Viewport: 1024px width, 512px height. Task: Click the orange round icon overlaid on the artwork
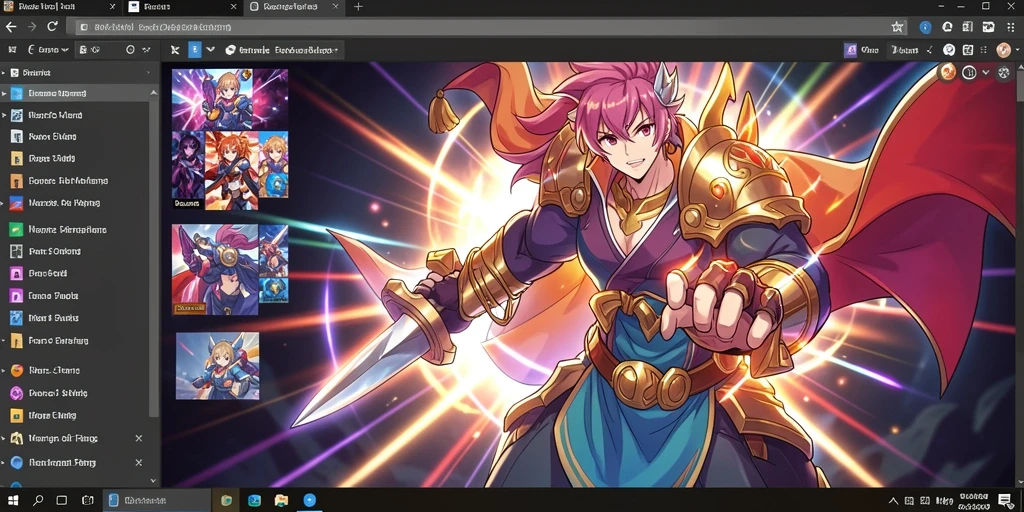click(946, 72)
